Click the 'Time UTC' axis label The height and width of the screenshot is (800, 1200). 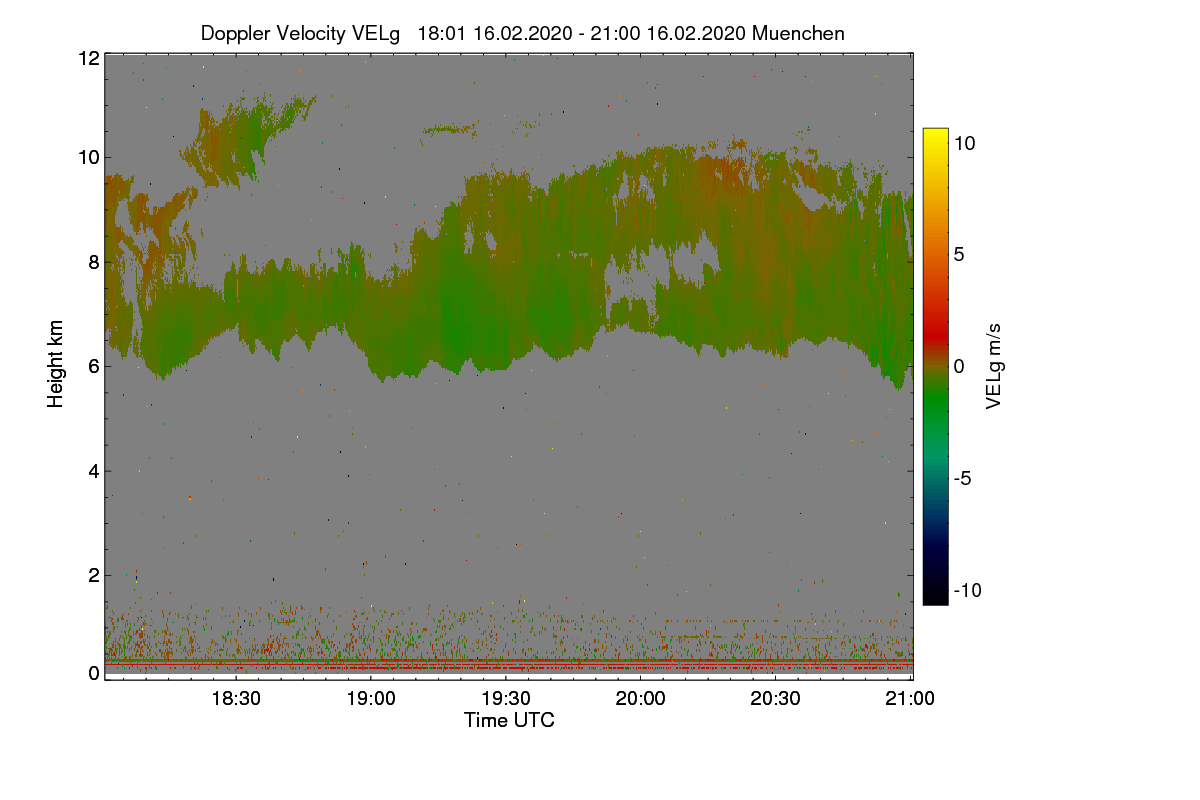509,720
